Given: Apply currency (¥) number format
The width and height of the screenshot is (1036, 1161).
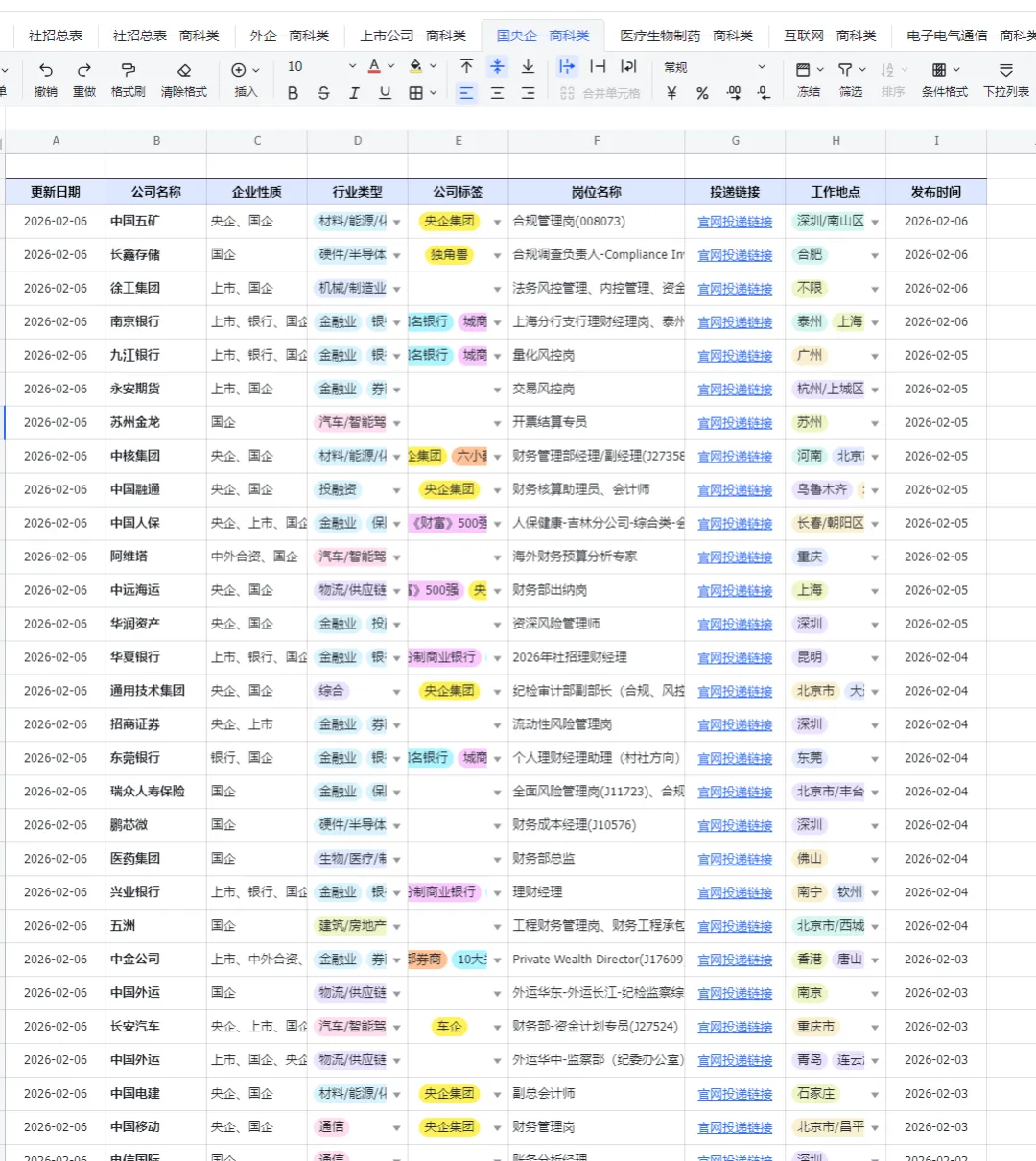Looking at the screenshot, I should pyautogui.click(x=671, y=93).
